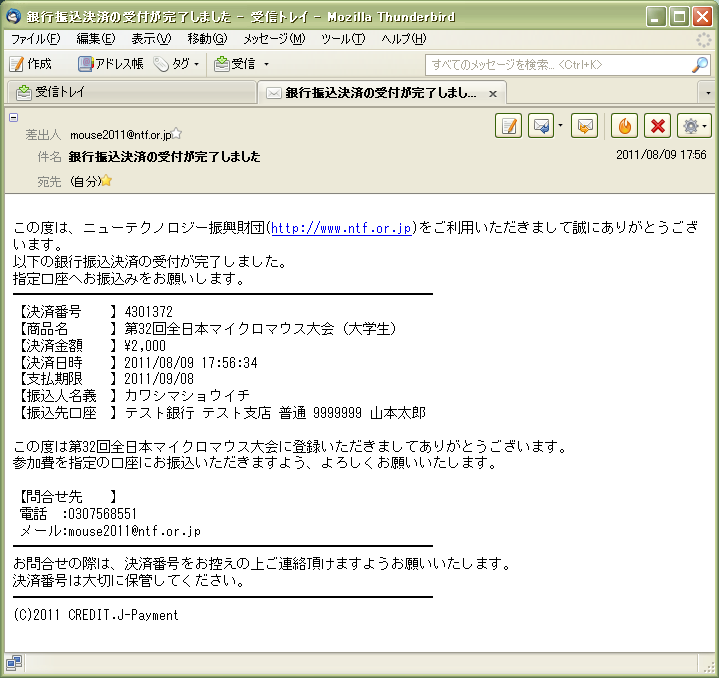Open the ヘルプ menu

click(x=404, y=39)
